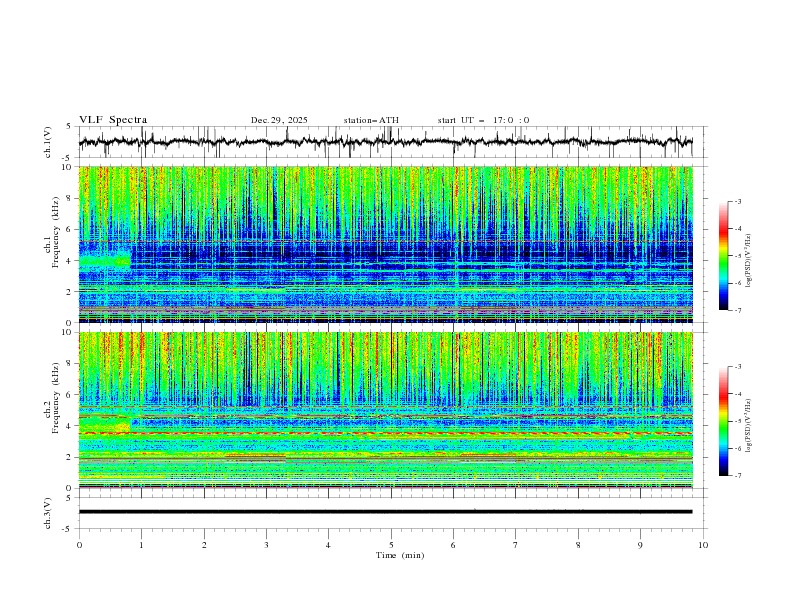Click the "-7" tick of the lower colorbar
Viewport: 792px width, 612px height.
click(737, 476)
